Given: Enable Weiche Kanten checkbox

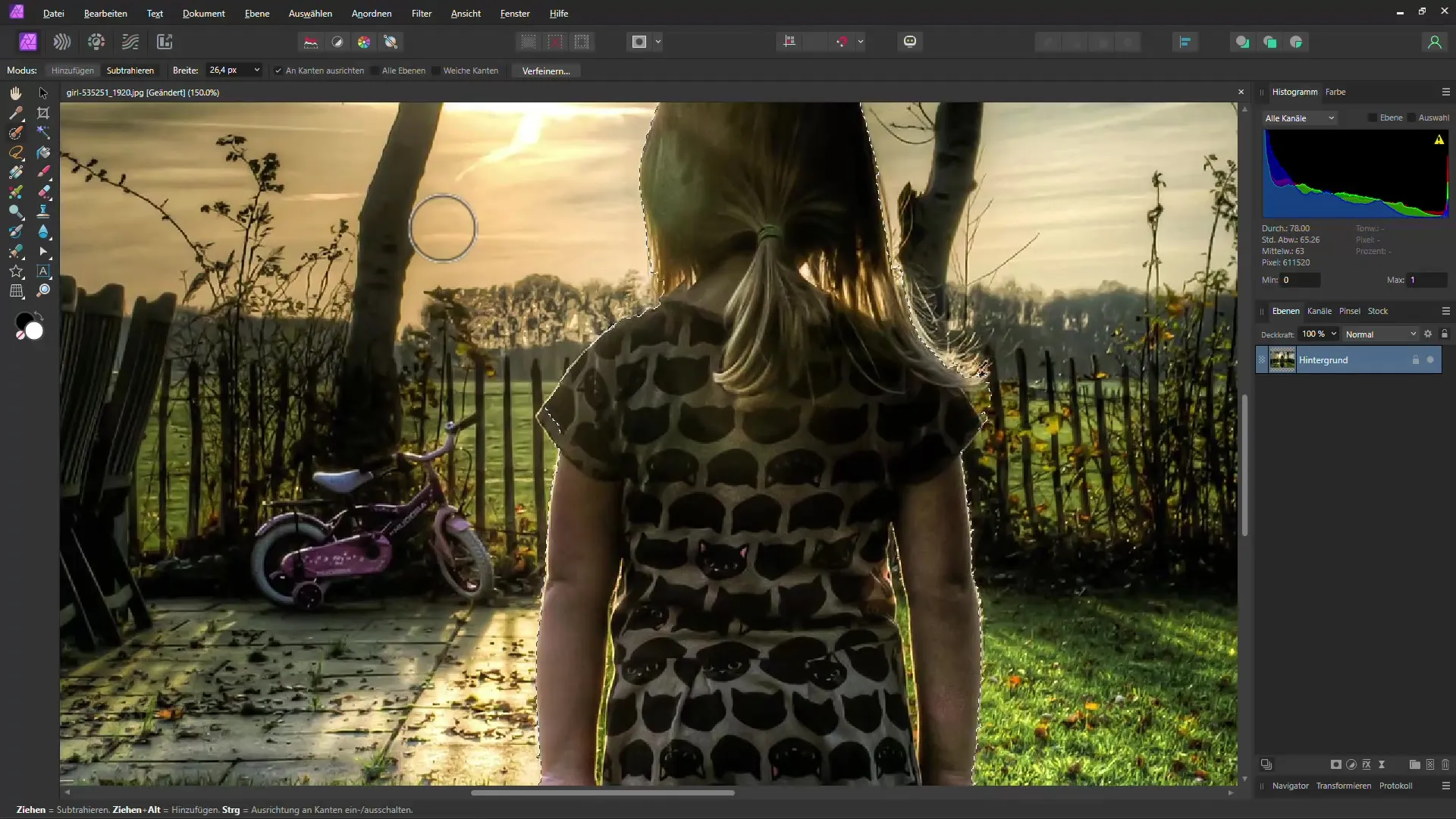Looking at the screenshot, I should tap(436, 71).
